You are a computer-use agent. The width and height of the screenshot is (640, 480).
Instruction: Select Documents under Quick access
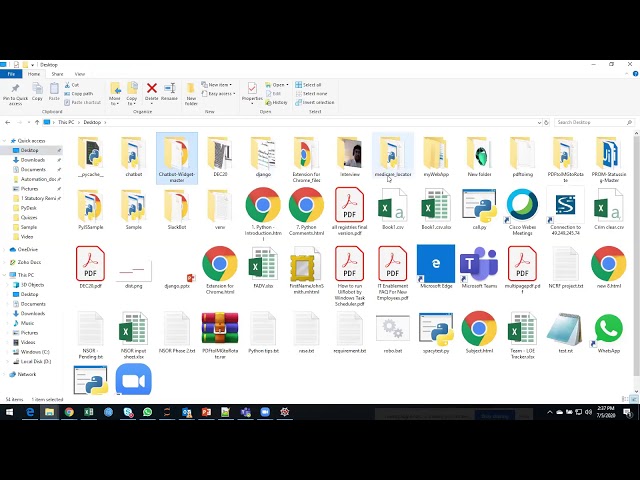(x=33, y=169)
